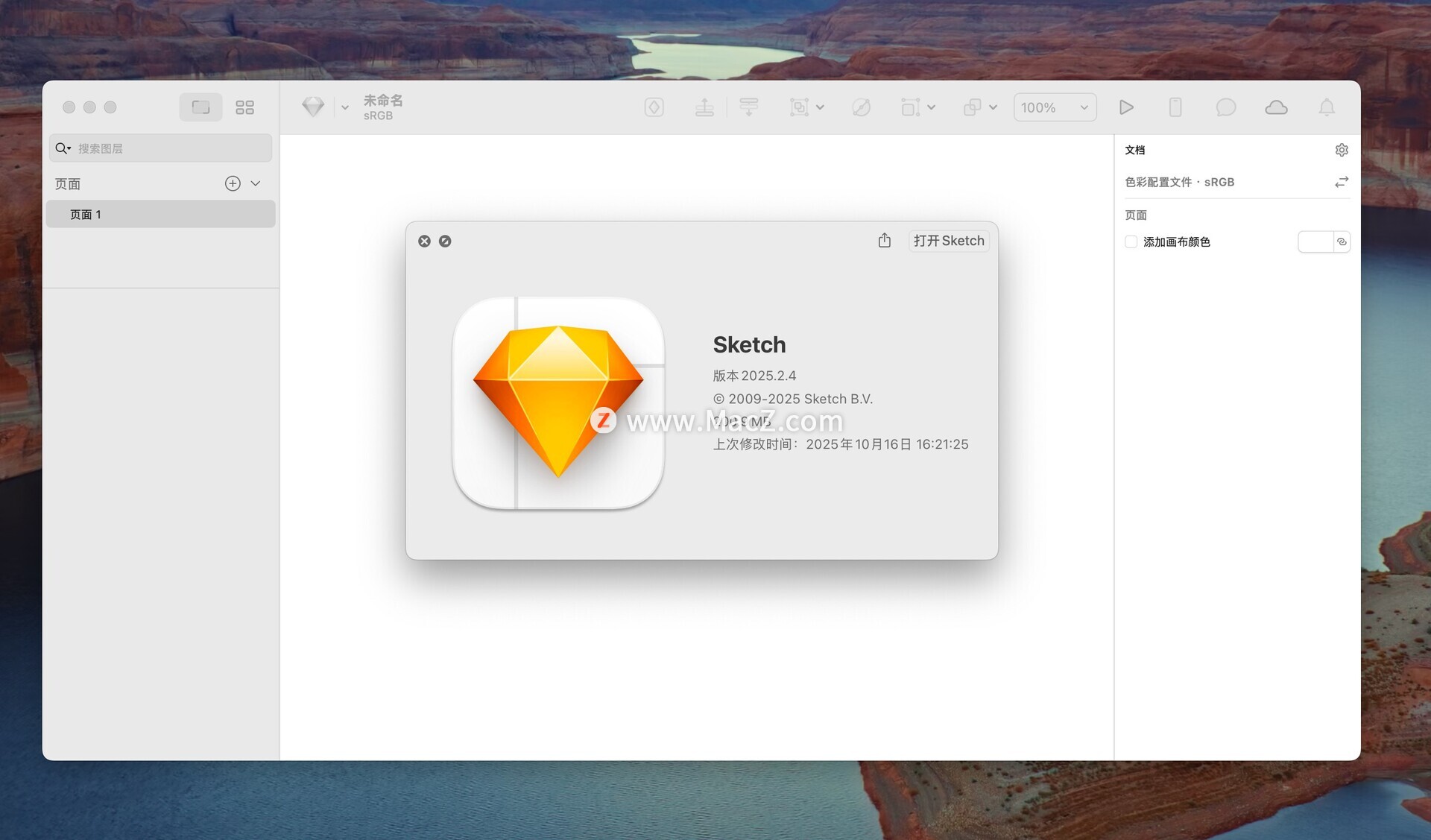
Task: Click the 打开 Sketch button
Action: [x=948, y=240]
